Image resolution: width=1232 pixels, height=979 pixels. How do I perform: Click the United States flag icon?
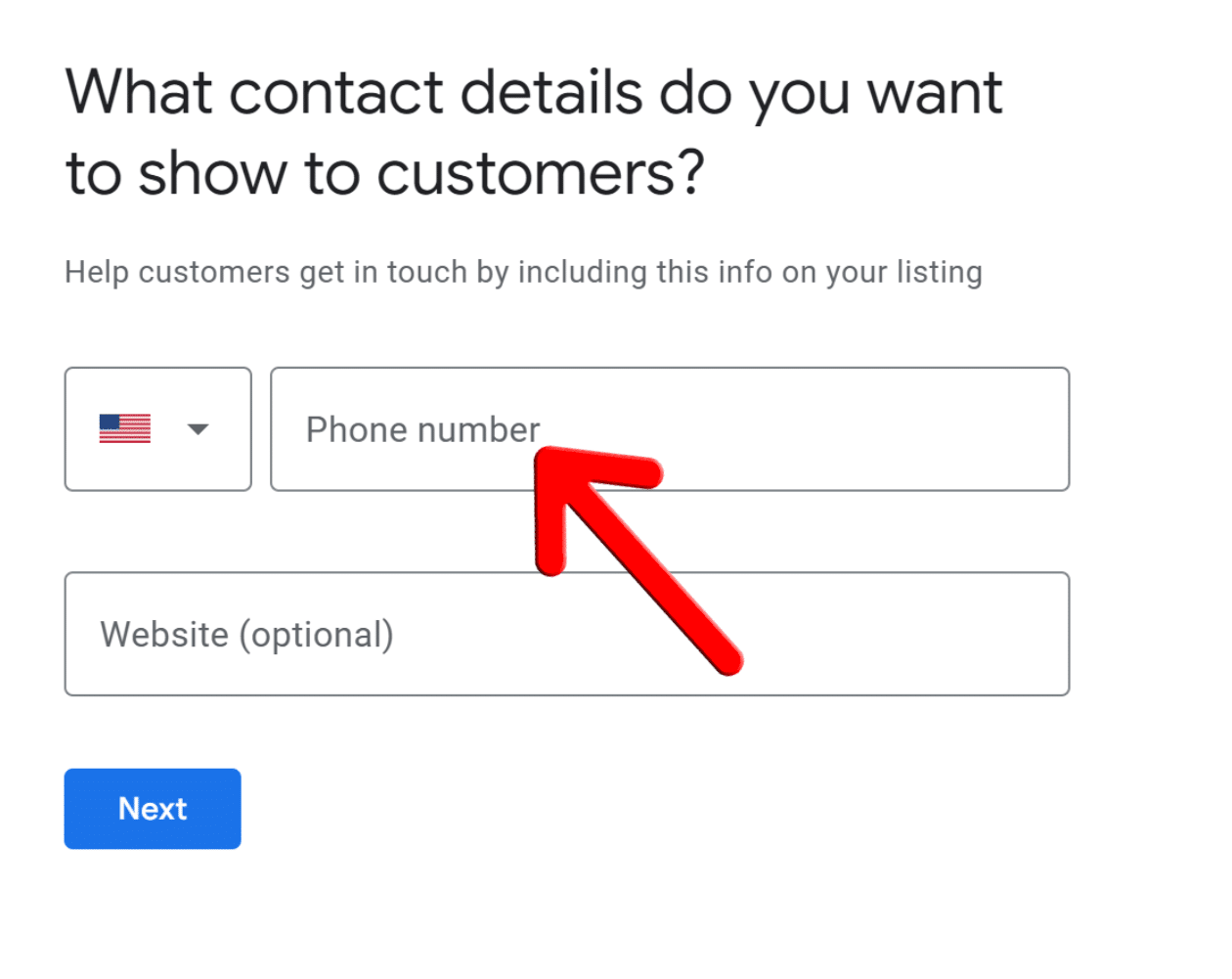pos(125,428)
